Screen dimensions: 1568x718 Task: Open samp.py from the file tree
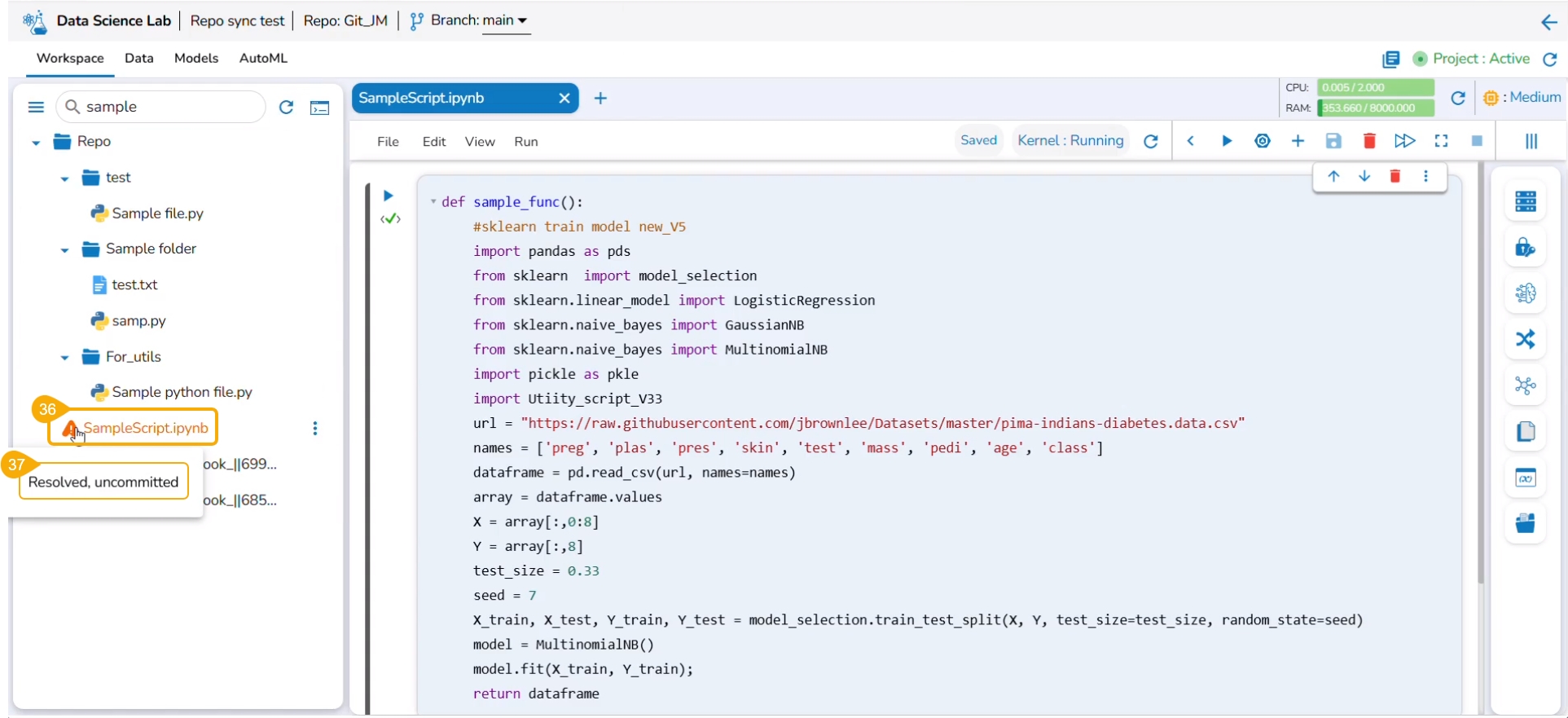click(x=138, y=320)
